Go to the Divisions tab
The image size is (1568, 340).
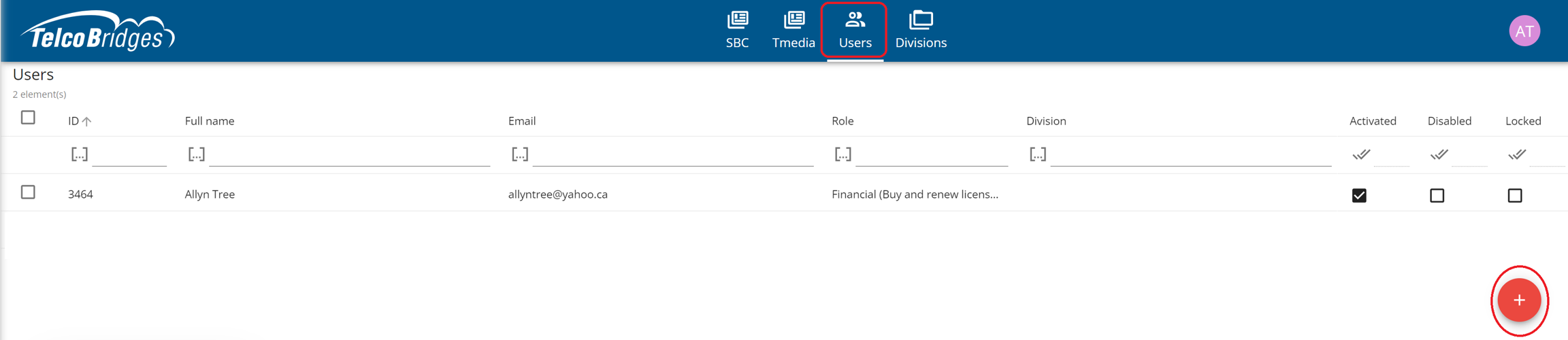click(920, 30)
